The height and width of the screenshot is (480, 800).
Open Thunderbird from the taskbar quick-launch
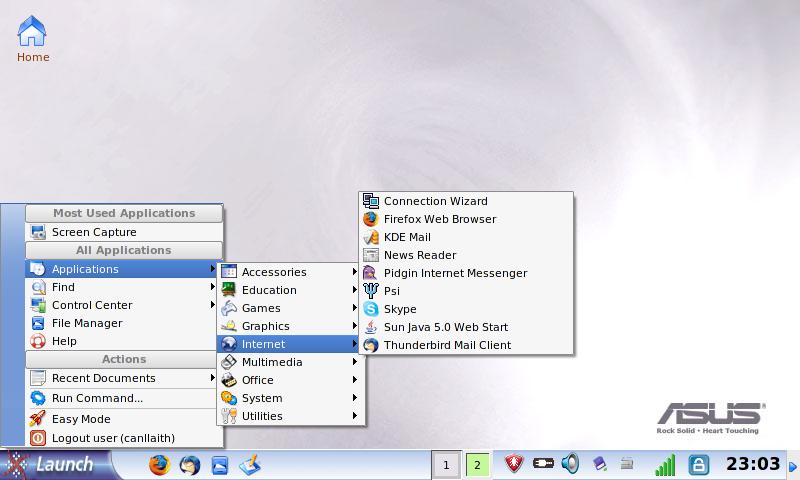click(x=190, y=465)
